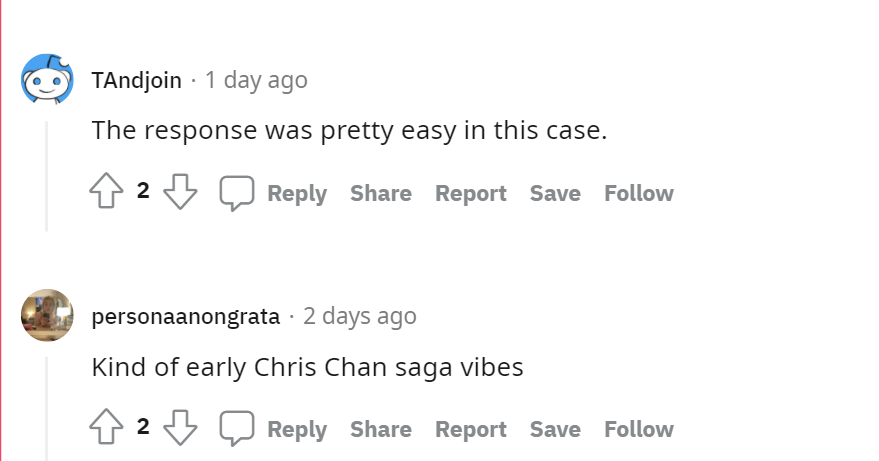Click the comment bubble icon under Chris Chan comment
The height and width of the screenshot is (461, 879).
[237, 428]
